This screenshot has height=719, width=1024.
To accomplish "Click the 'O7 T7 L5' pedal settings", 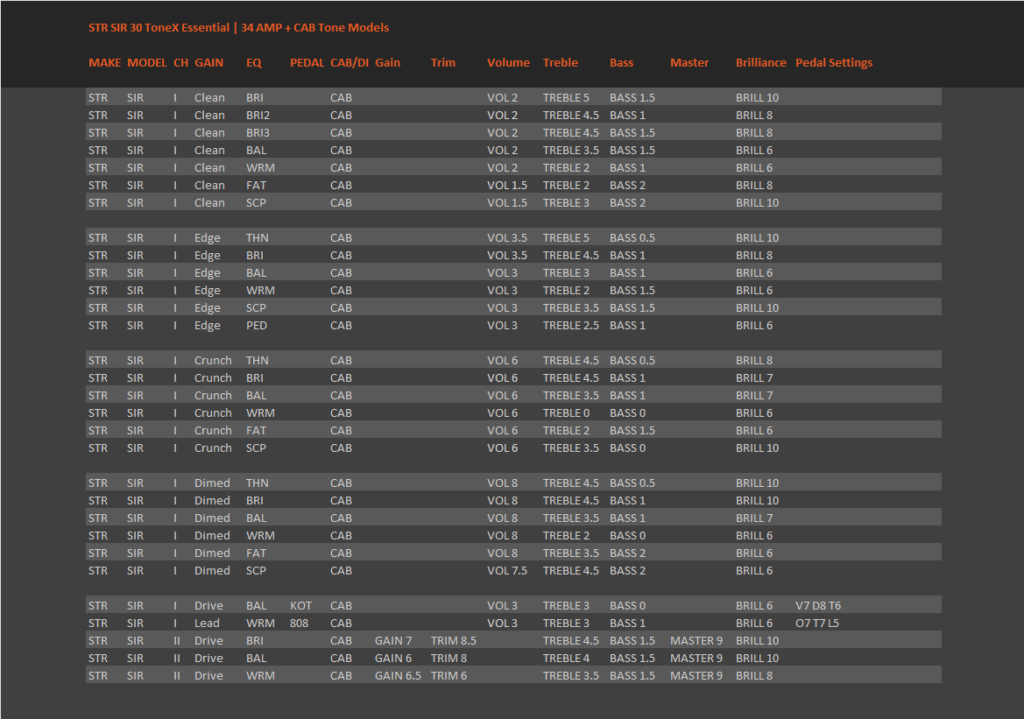I will 817,624.
